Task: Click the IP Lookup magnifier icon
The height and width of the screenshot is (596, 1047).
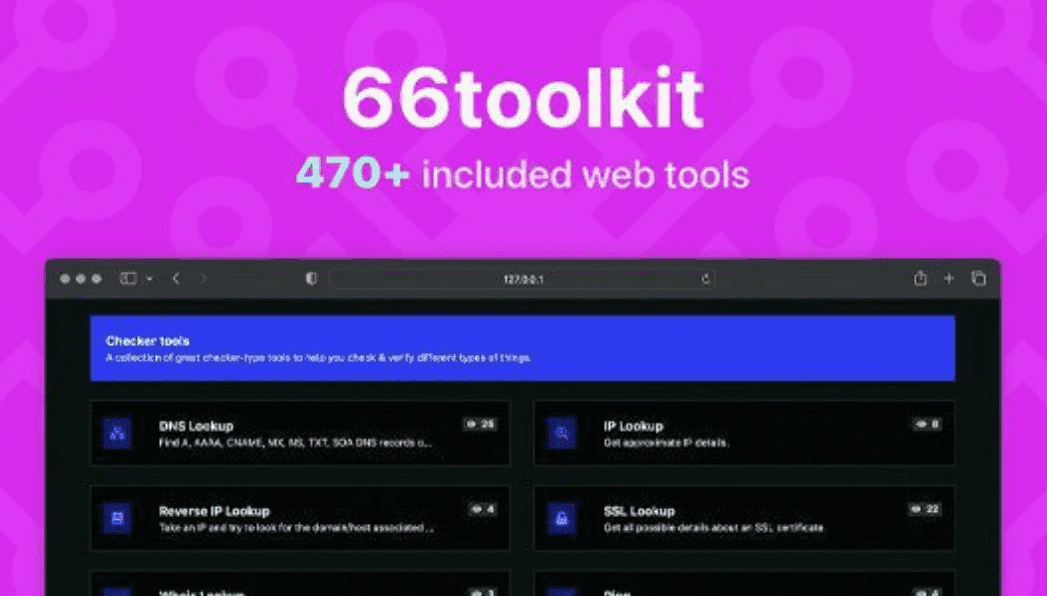Action: click(561, 433)
